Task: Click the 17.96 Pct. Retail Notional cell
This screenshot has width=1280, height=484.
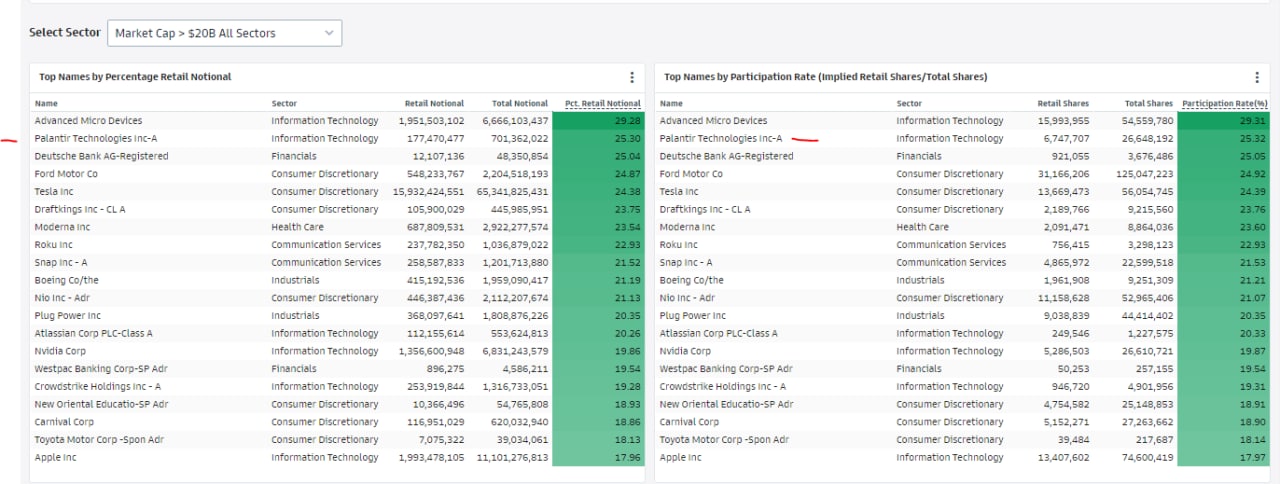Action: coord(598,457)
